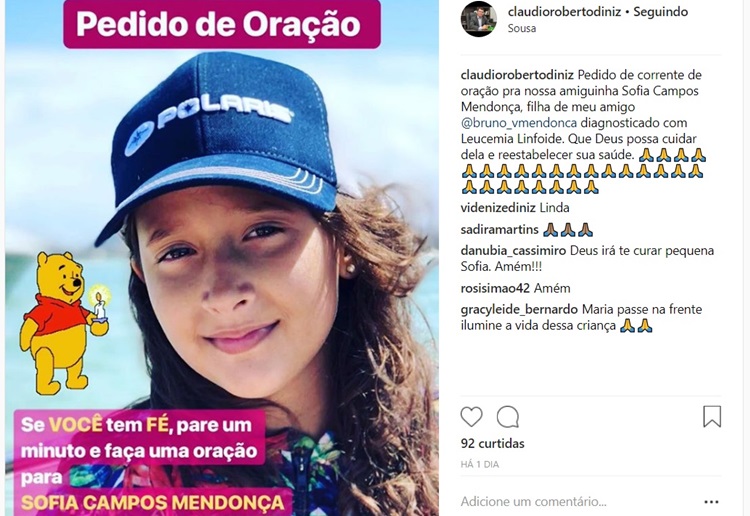This screenshot has height=516, width=750.
Task: Open the Sousa location link
Action: (x=521, y=28)
